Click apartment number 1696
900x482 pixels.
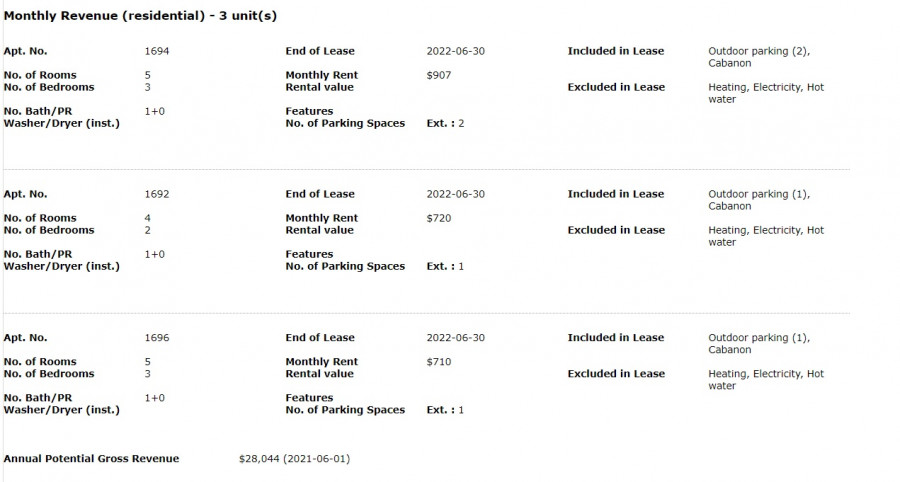point(157,337)
